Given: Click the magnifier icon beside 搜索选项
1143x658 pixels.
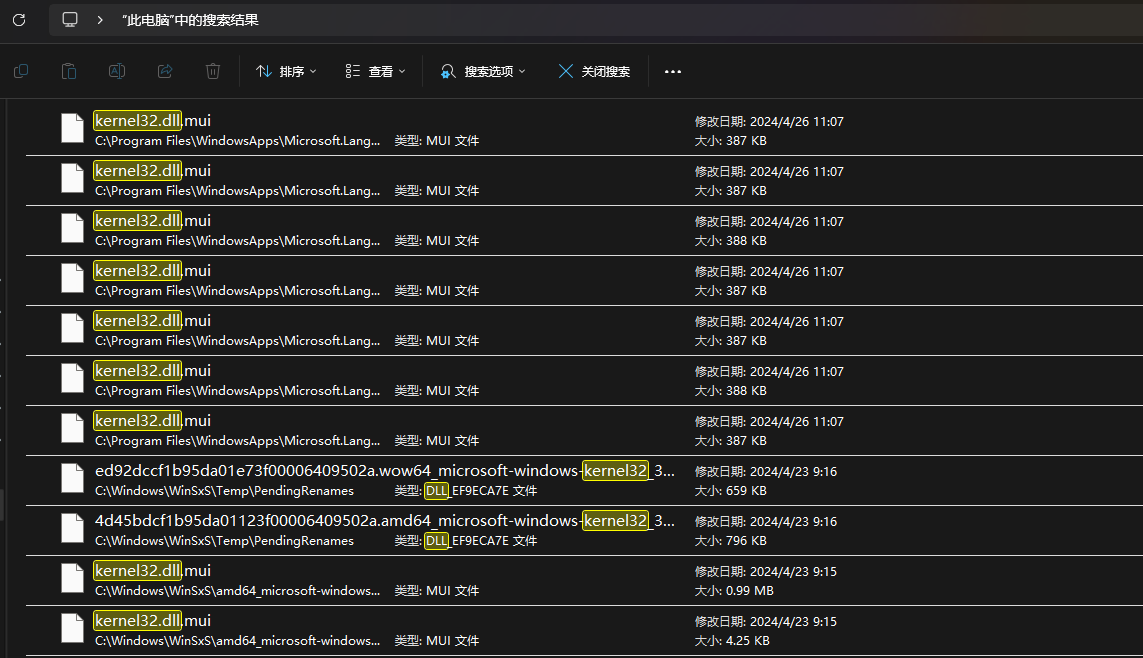Looking at the screenshot, I should [x=447, y=71].
